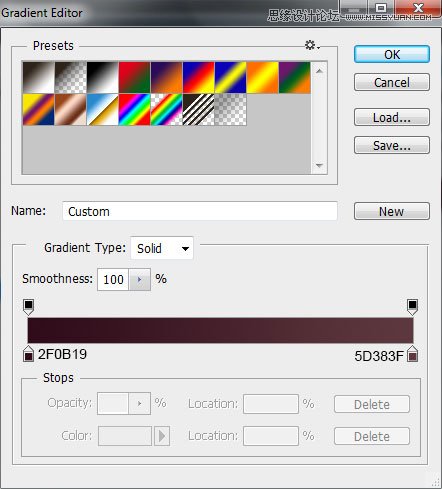Select the left color stop 2F0B19
The width and height of the screenshot is (442, 489).
pyautogui.click(x=29, y=354)
